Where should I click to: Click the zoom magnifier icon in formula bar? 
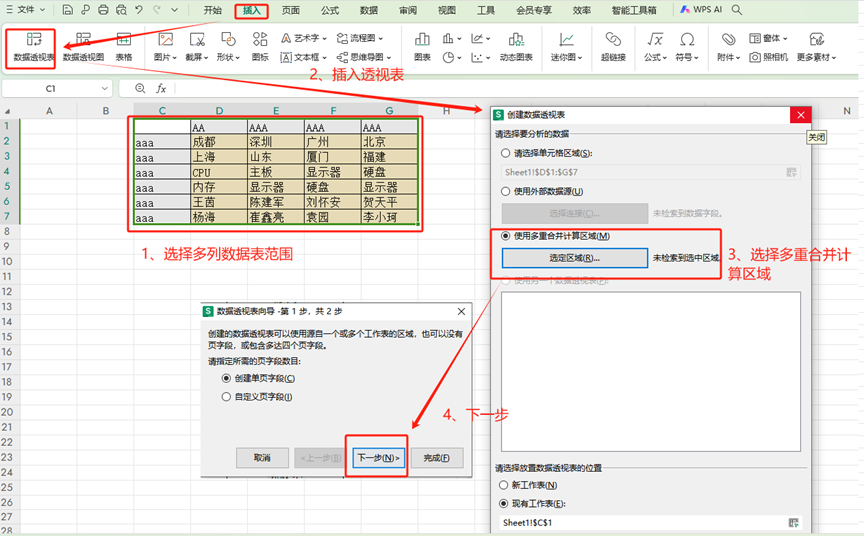140,88
